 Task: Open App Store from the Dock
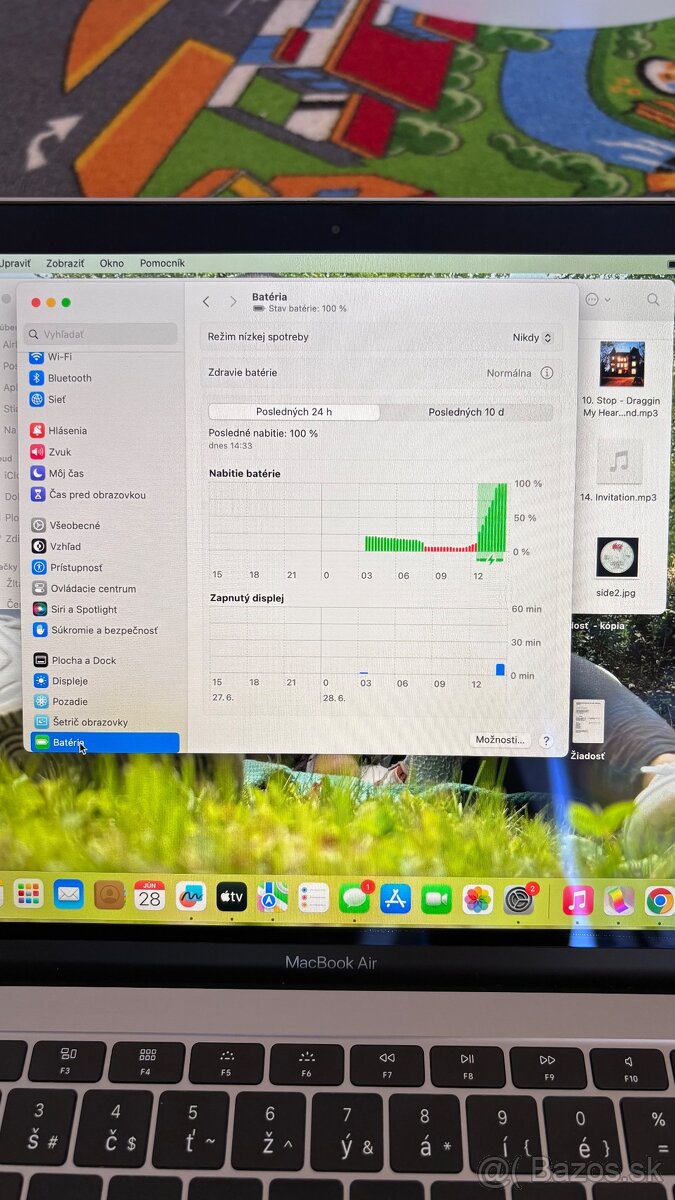tap(395, 899)
